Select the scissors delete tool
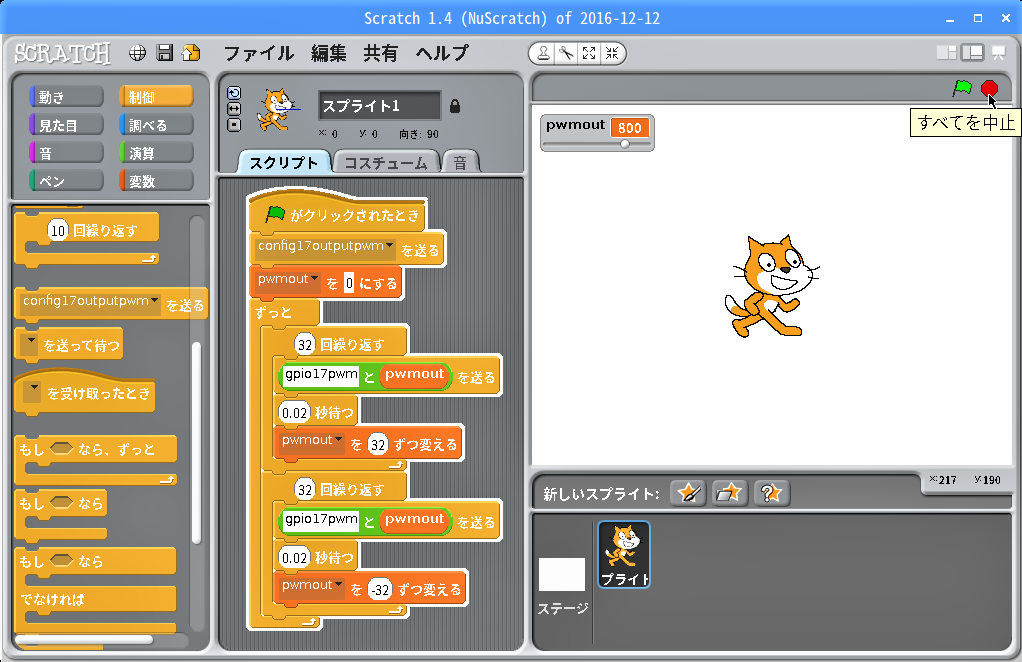 pyautogui.click(x=566, y=53)
